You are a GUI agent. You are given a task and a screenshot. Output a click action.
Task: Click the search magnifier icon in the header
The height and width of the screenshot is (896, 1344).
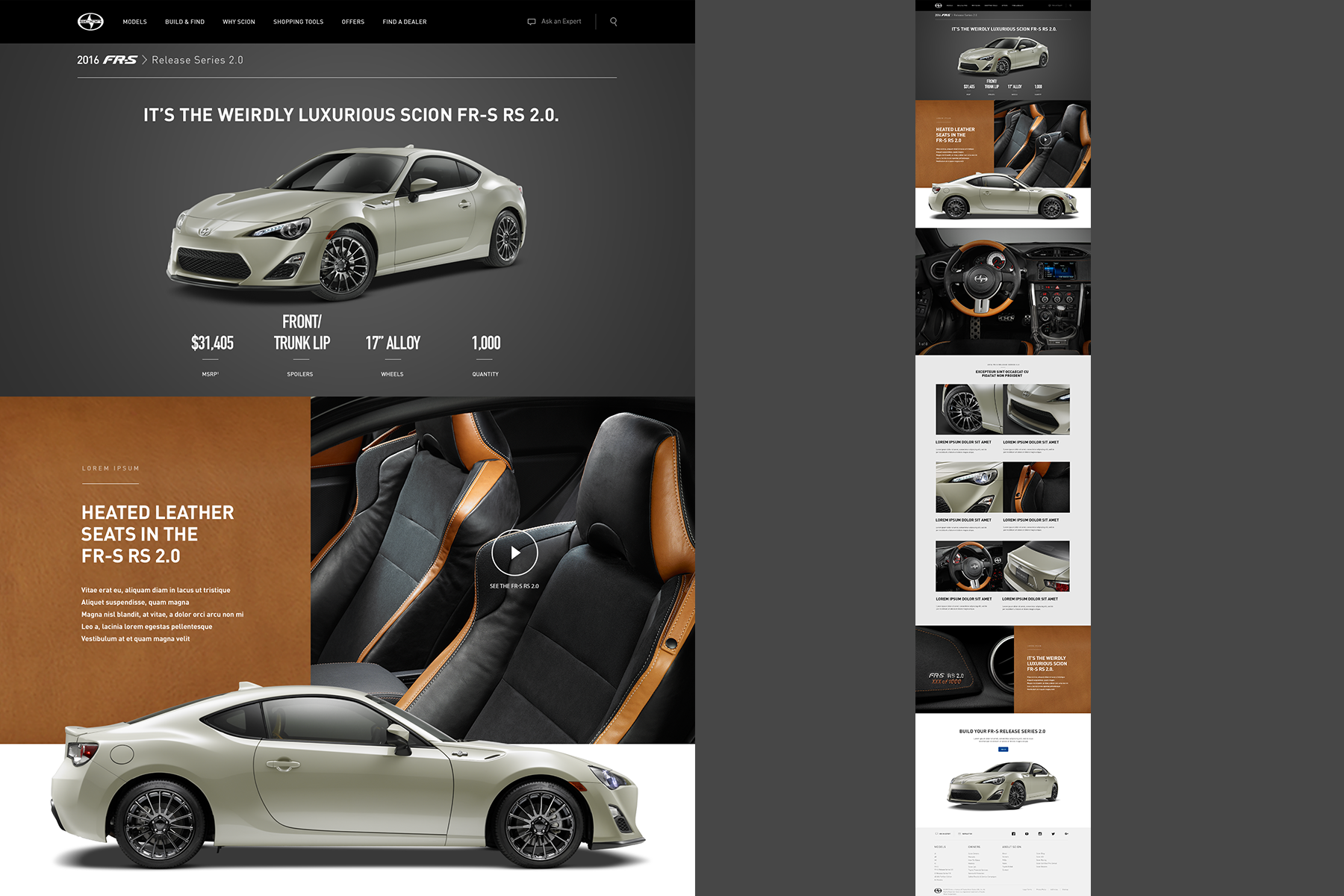tap(614, 22)
